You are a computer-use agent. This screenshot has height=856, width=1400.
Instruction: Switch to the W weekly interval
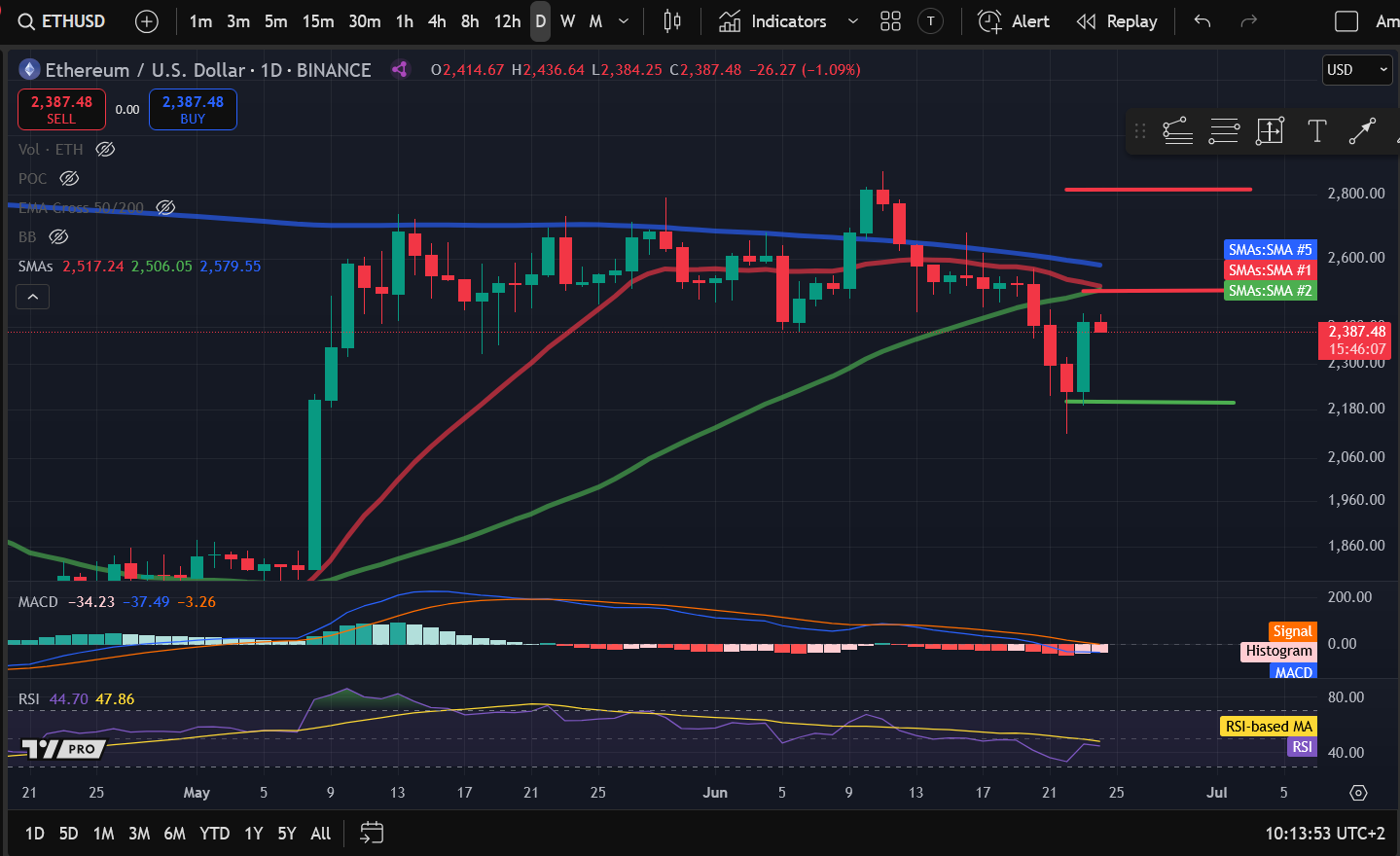tap(568, 21)
